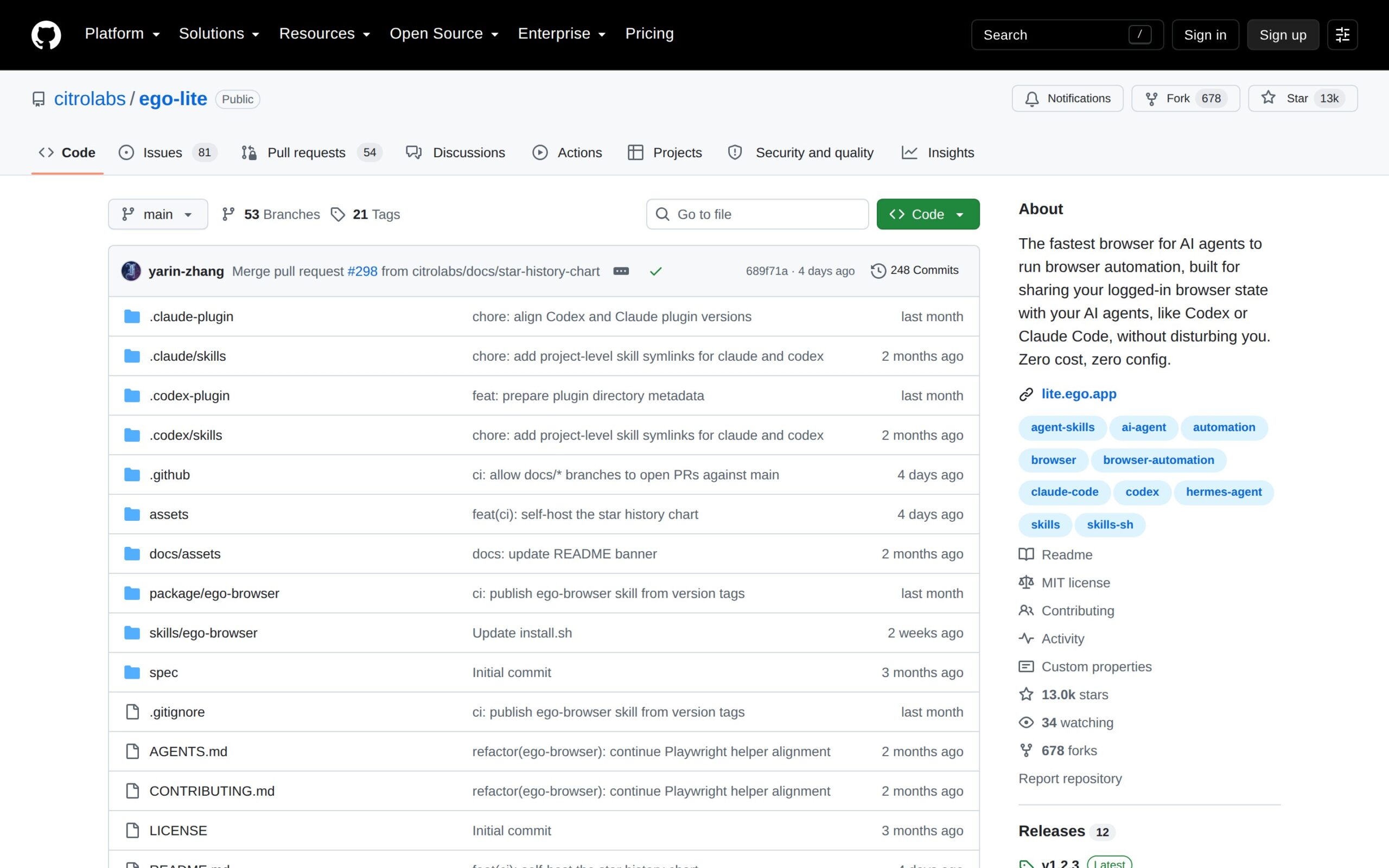
Task: Open the Security and quality tab
Action: [x=801, y=152]
